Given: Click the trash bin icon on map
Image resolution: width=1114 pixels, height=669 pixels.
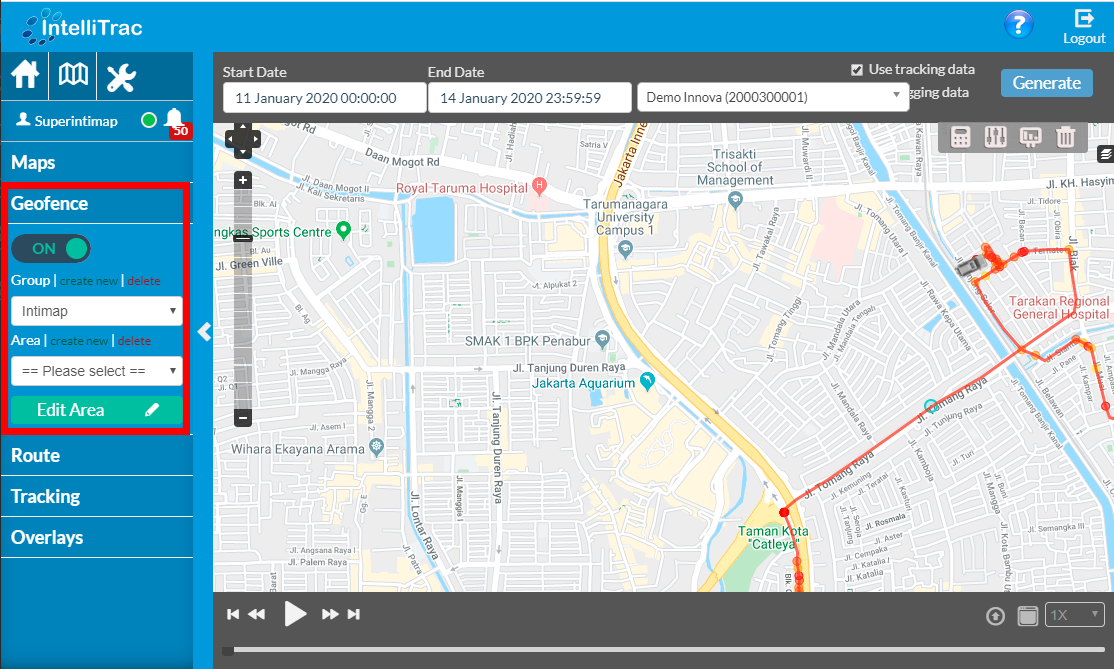Looking at the screenshot, I should [1065, 137].
